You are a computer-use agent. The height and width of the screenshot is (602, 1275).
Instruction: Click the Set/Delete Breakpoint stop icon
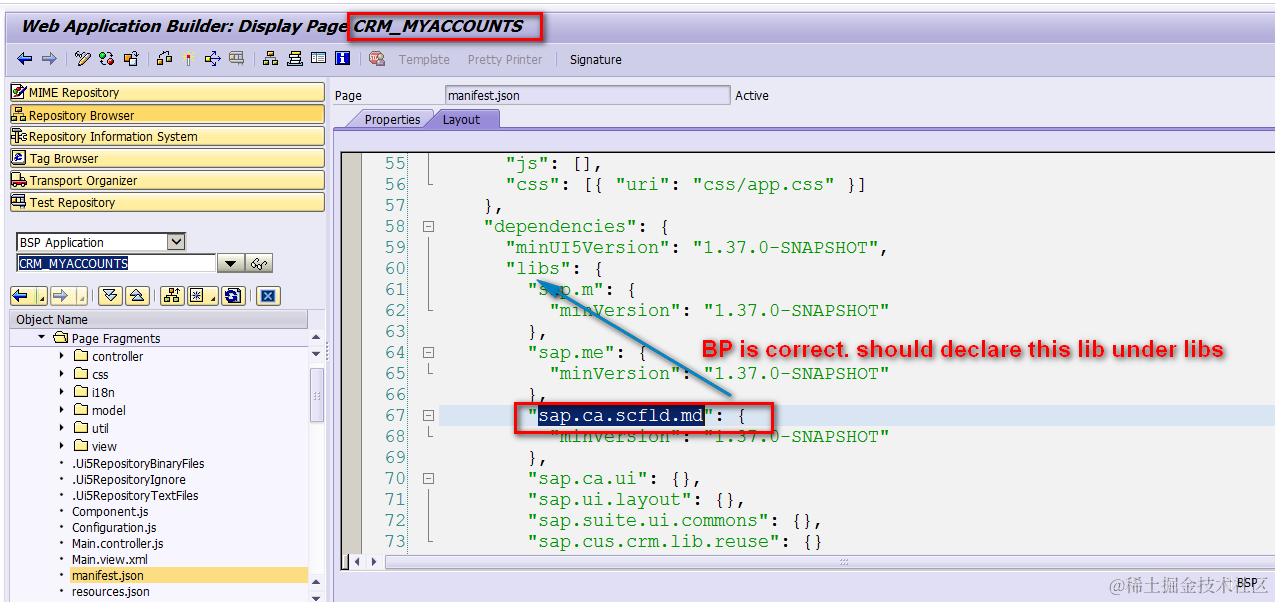(376, 59)
